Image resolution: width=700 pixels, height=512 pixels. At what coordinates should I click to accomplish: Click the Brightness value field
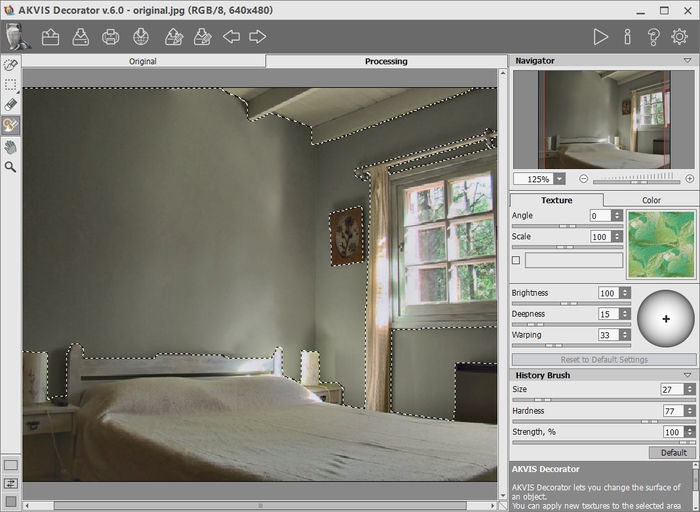tap(608, 293)
